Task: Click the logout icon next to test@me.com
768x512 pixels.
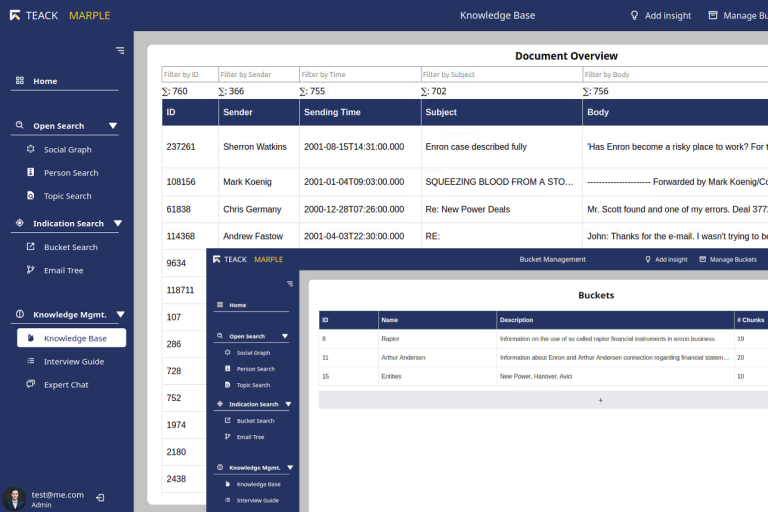Action: 100,498
